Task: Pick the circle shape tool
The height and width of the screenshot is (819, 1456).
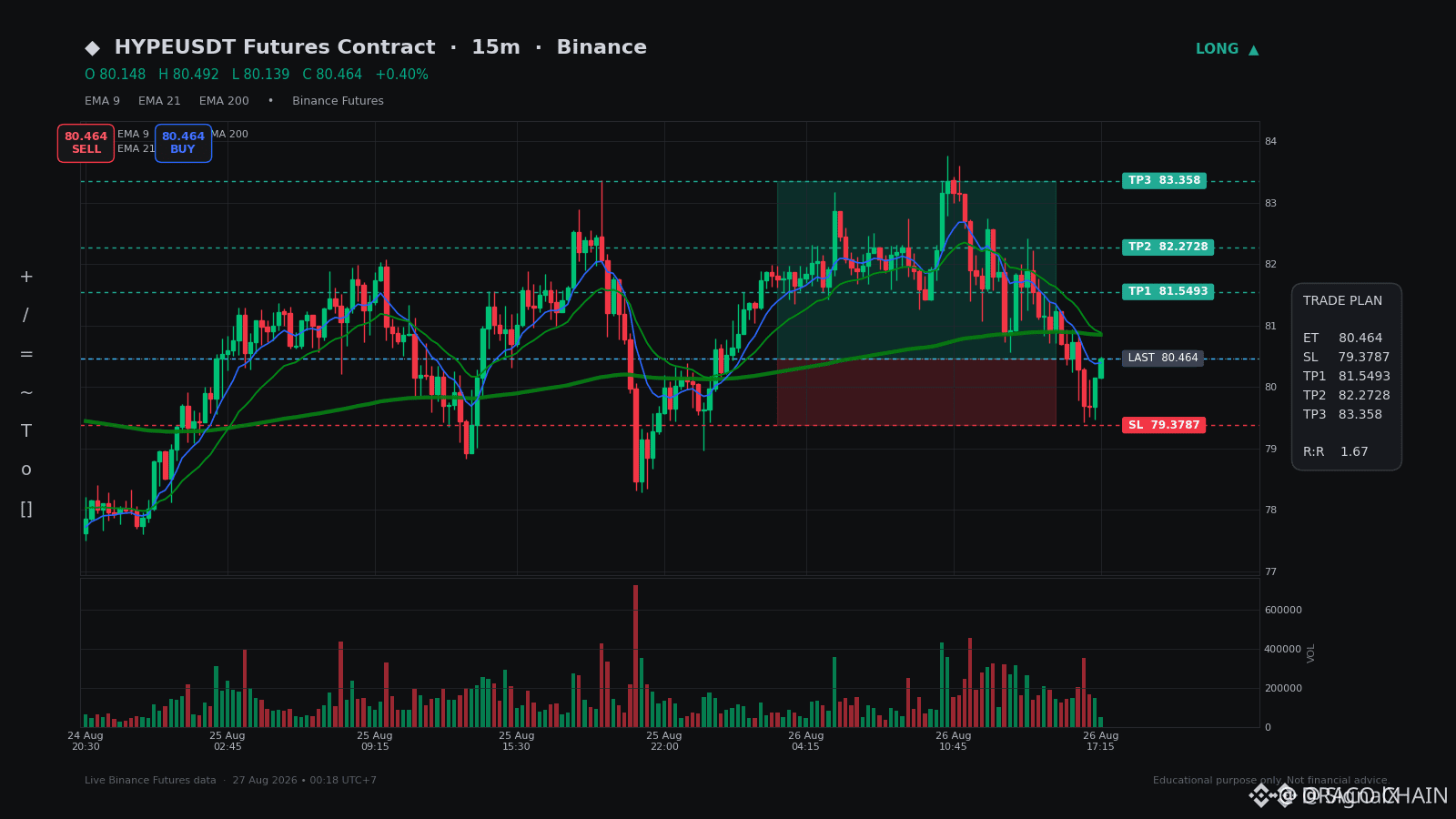Action: pos(26,470)
